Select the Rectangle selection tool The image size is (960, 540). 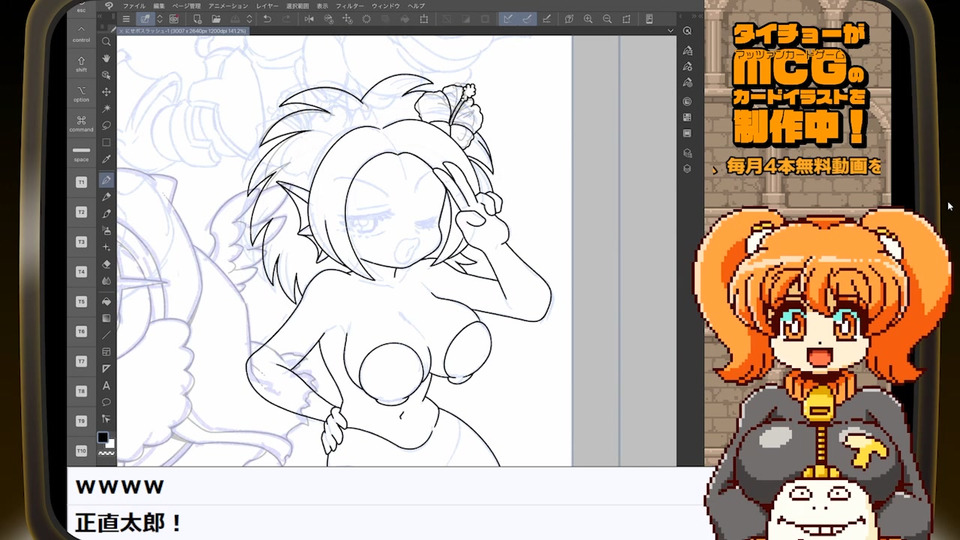[x=106, y=142]
